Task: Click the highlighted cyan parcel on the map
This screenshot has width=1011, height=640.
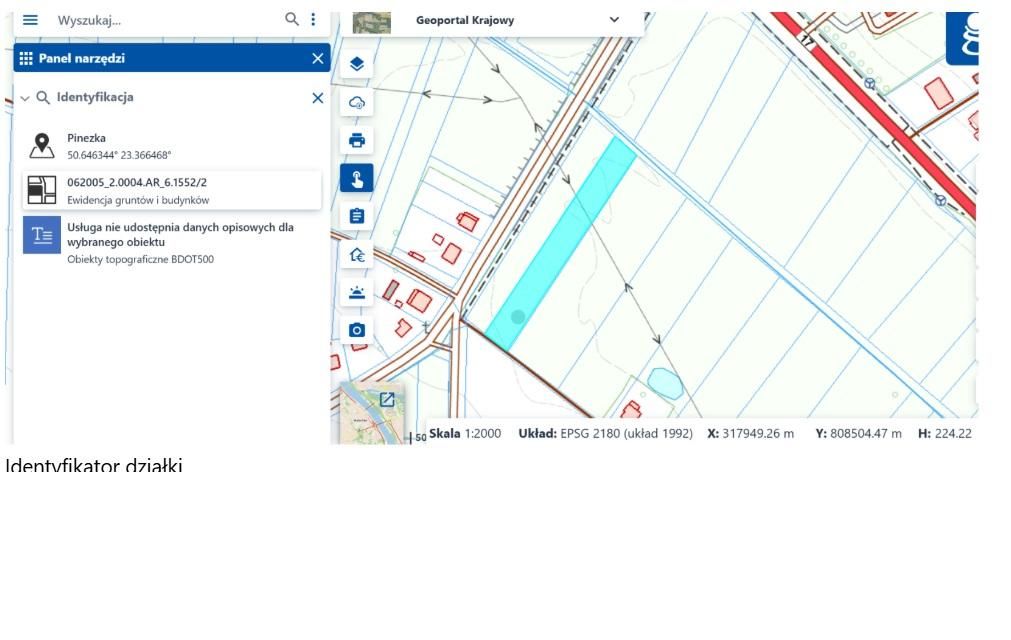Action: point(560,245)
